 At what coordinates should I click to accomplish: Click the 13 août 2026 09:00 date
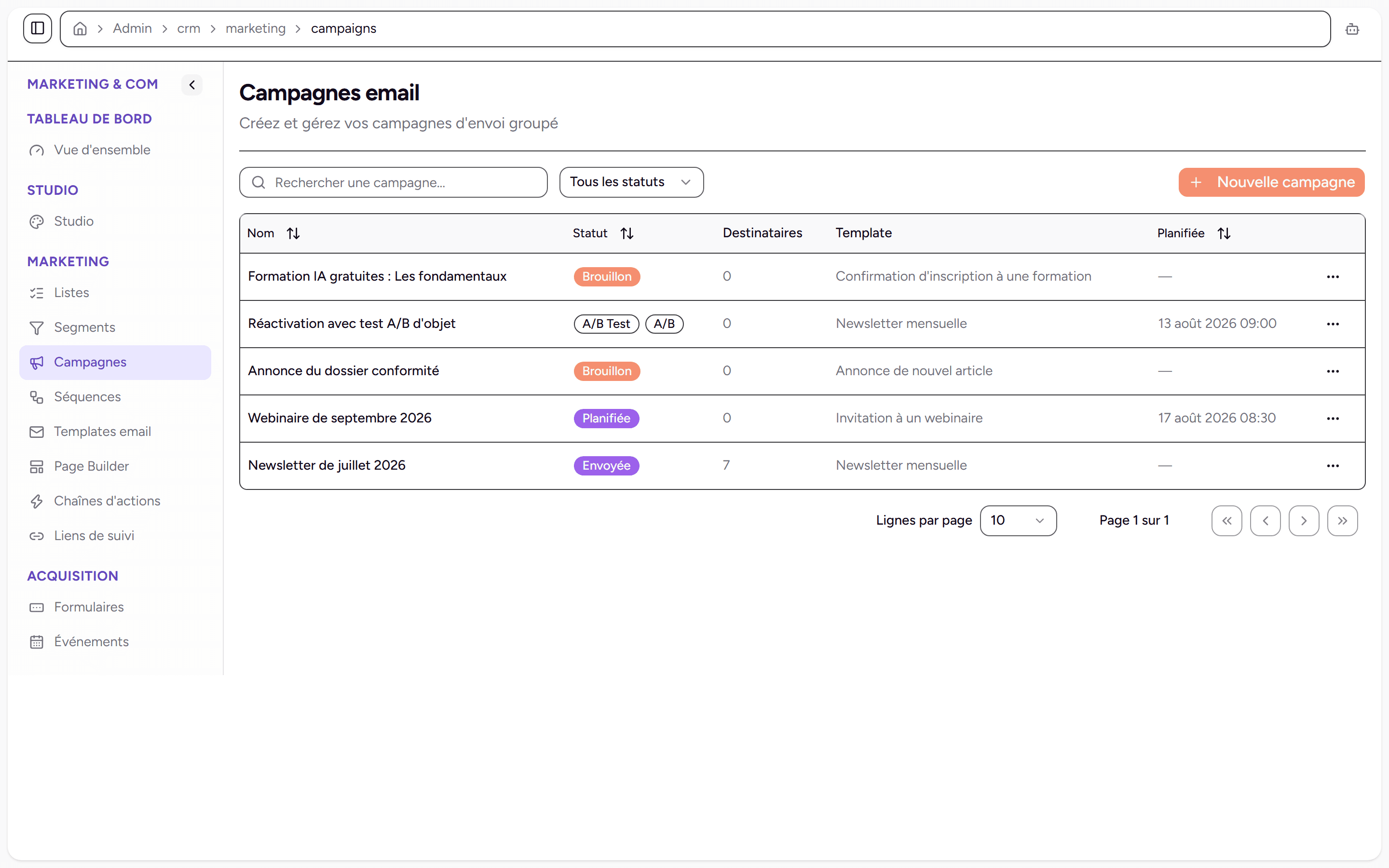pyautogui.click(x=1217, y=323)
